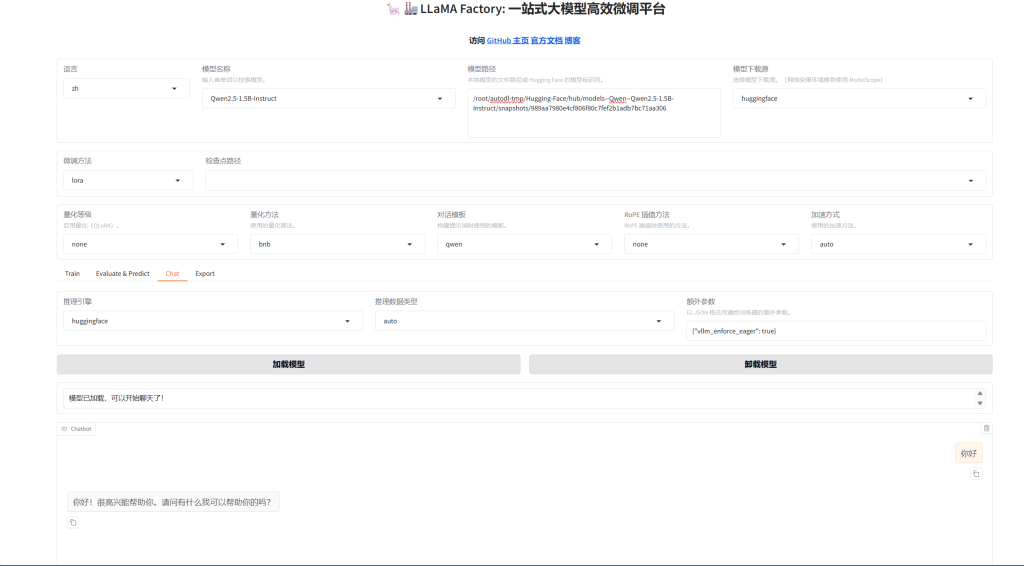Click the LLaMA Factory page title
This screenshot has height=566, width=1024.
[526, 9]
